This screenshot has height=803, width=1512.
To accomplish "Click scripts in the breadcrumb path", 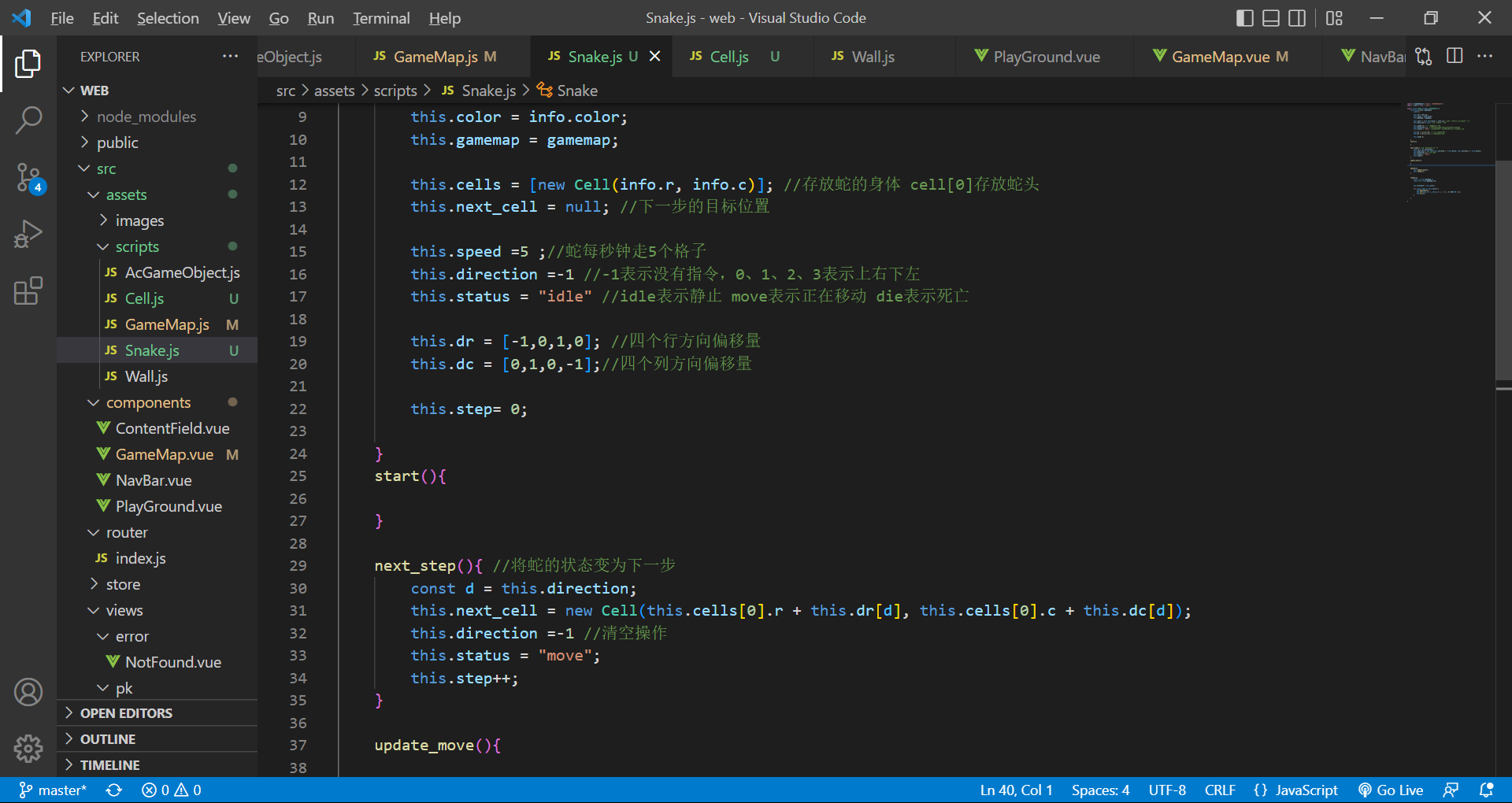I will pyautogui.click(x=395, y=91).
